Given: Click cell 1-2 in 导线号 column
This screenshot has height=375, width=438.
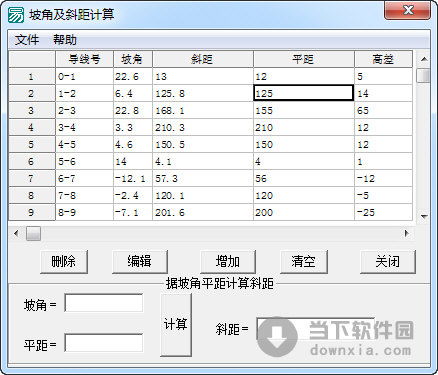Looking at the screenshot, I should 84,94.
